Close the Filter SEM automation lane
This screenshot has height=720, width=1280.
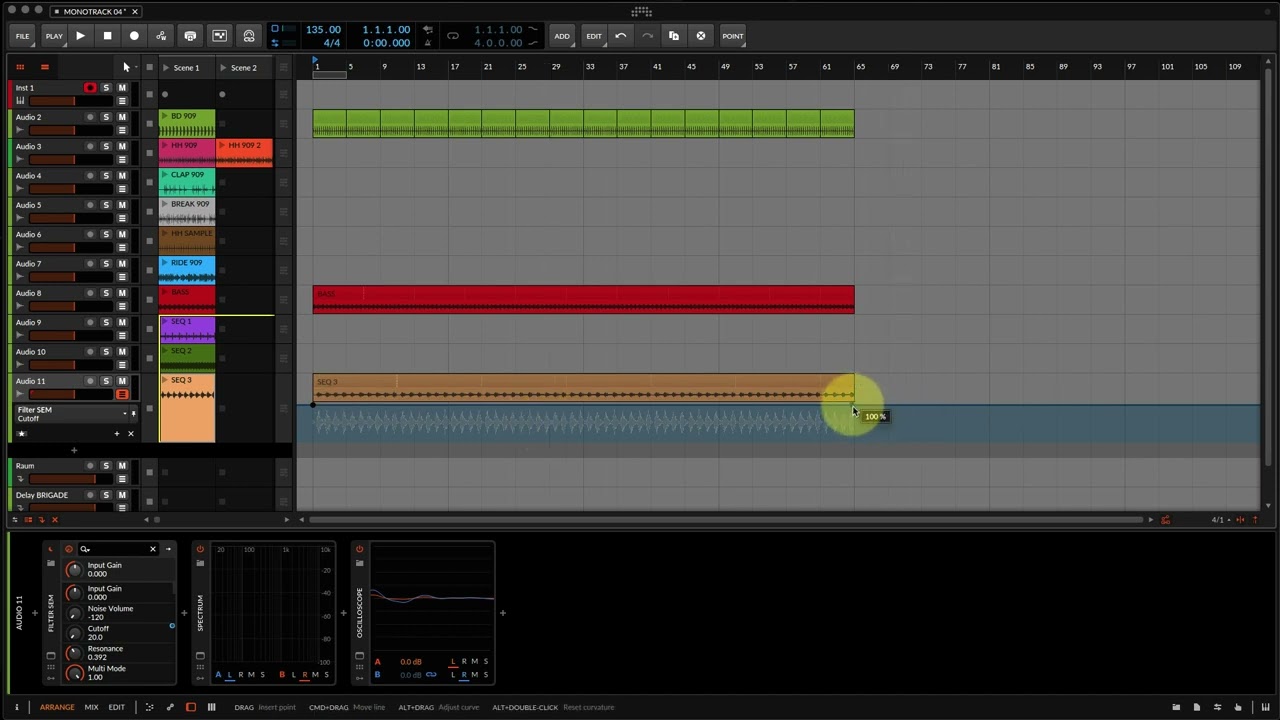click(x=130, y=434)
